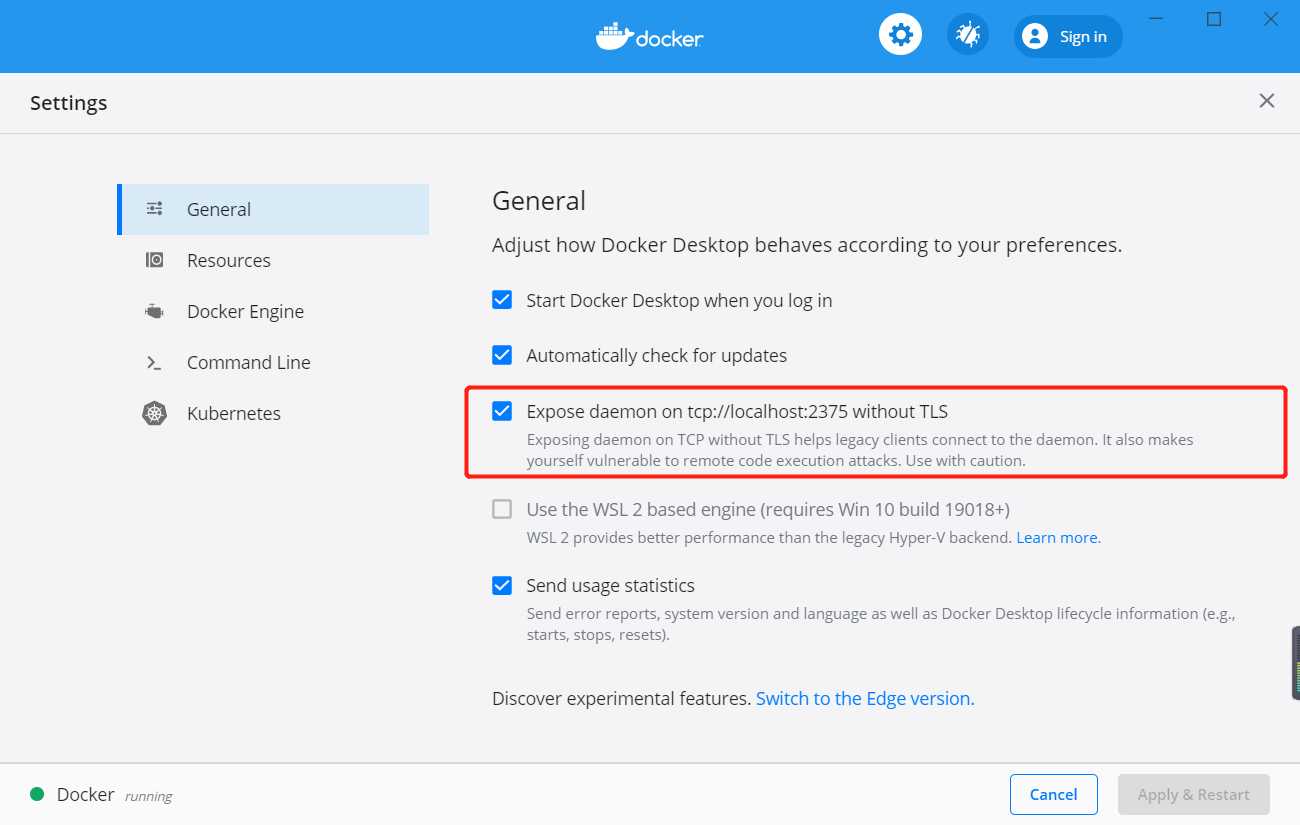Click text "Discover experimental features."
Screen dimensions: 1300x825
(621, 698)
